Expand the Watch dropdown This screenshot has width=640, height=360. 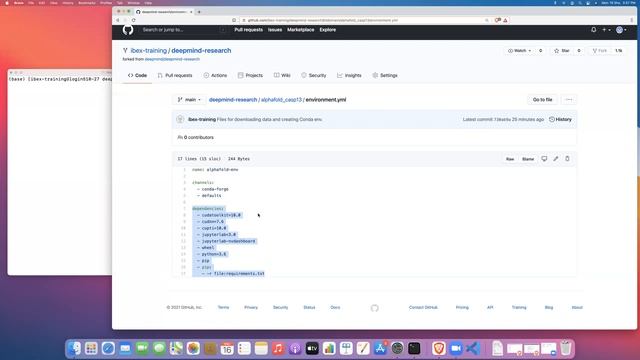pos(519,51)
